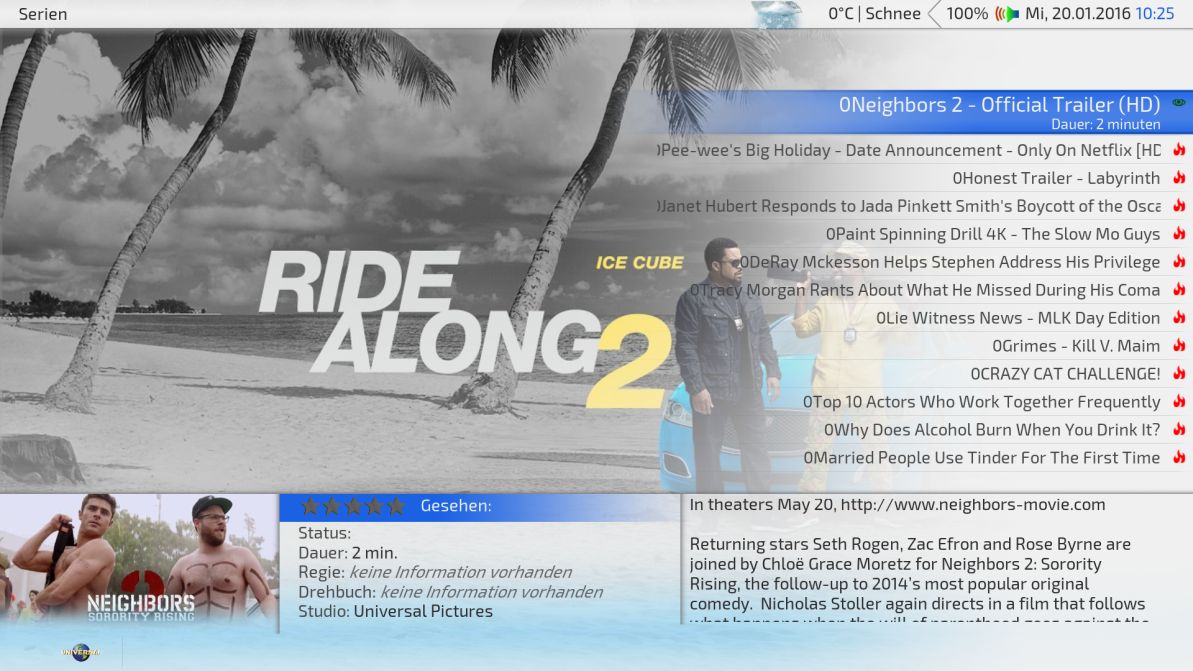
Task: Open DeRay Mckesson Helps Stephen Address His Privilege
Action: point(950,262)
